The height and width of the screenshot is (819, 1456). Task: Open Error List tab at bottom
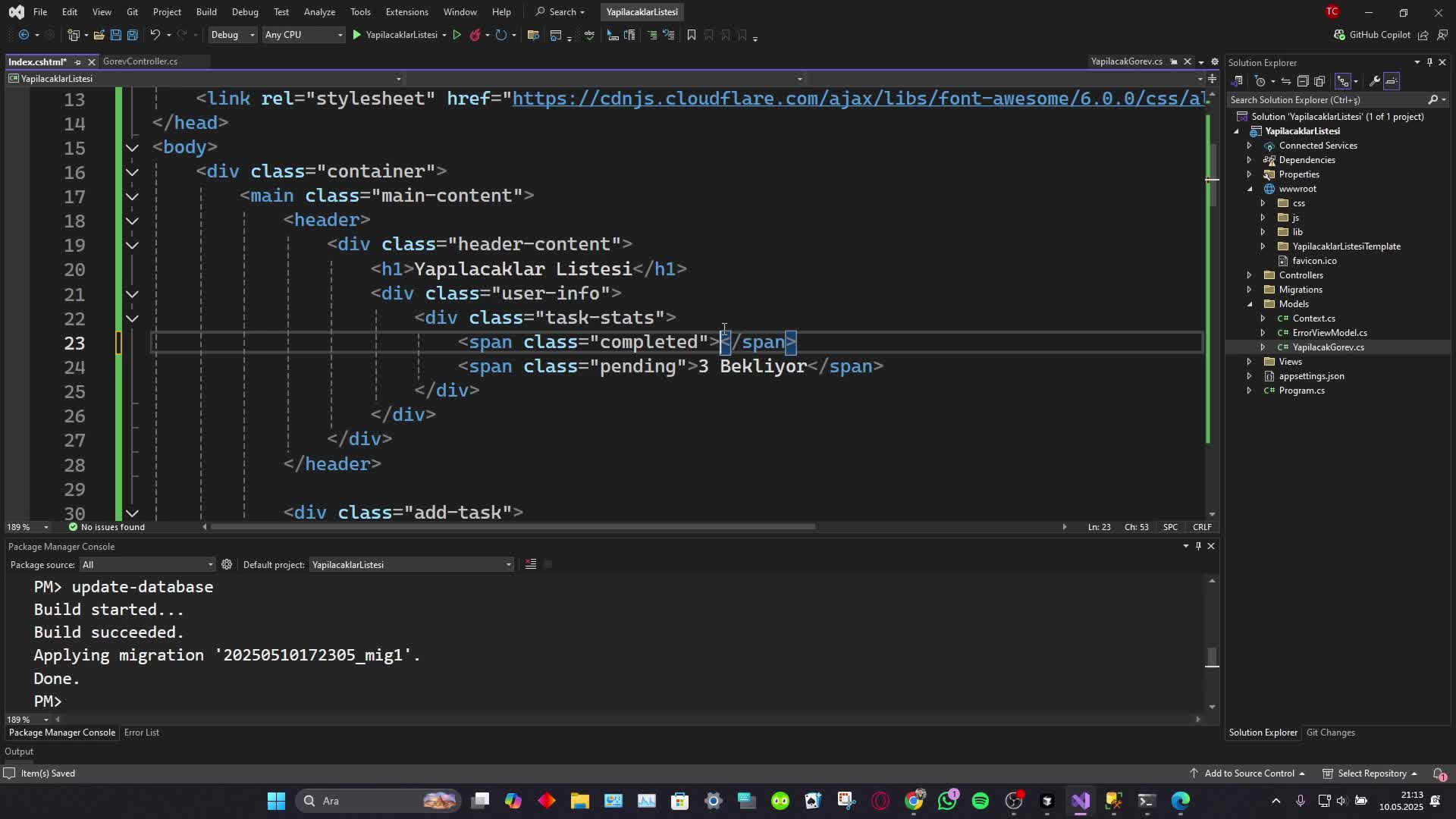pyautogui.click(x=141, y=733)
